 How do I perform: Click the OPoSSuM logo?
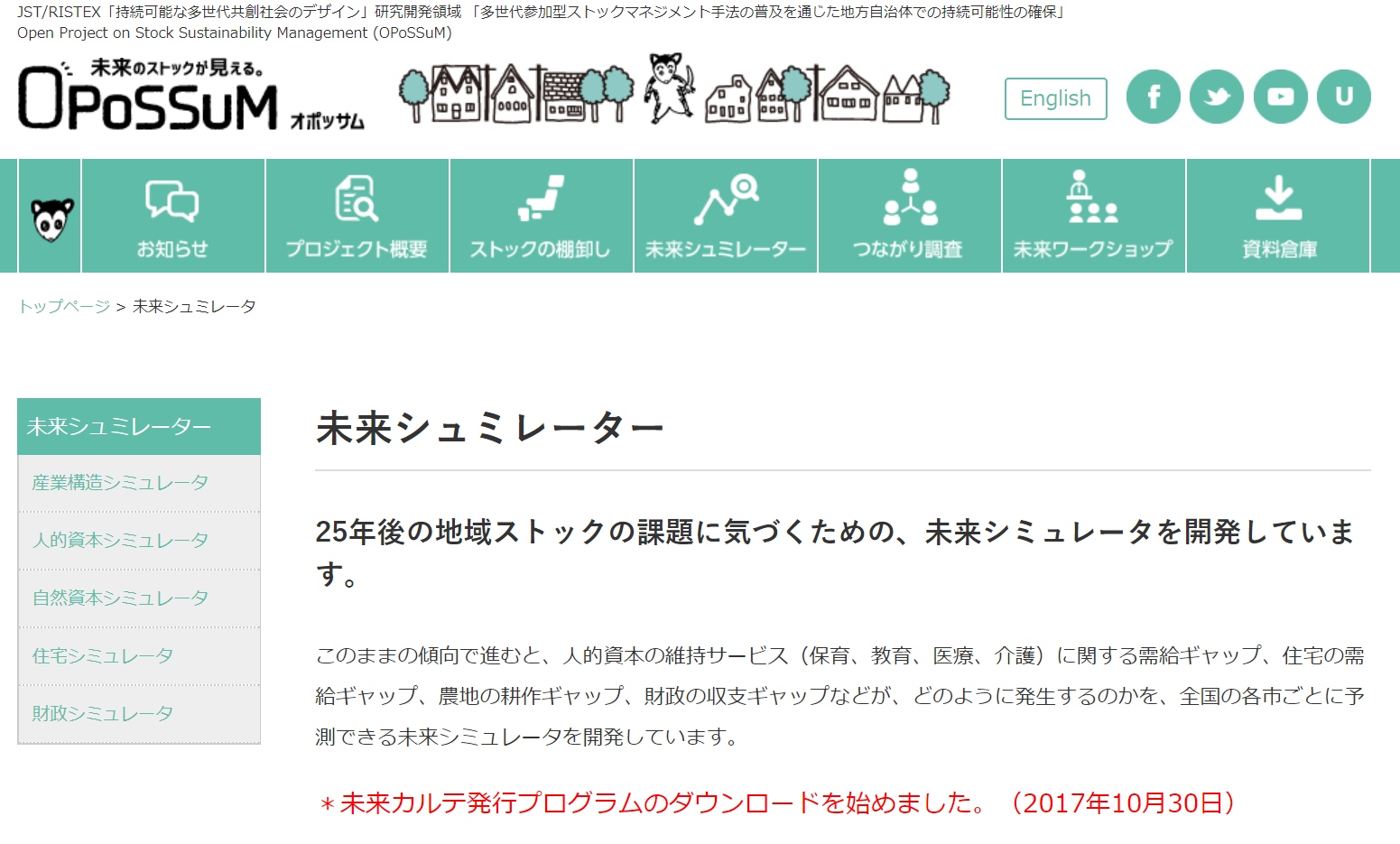149,97
